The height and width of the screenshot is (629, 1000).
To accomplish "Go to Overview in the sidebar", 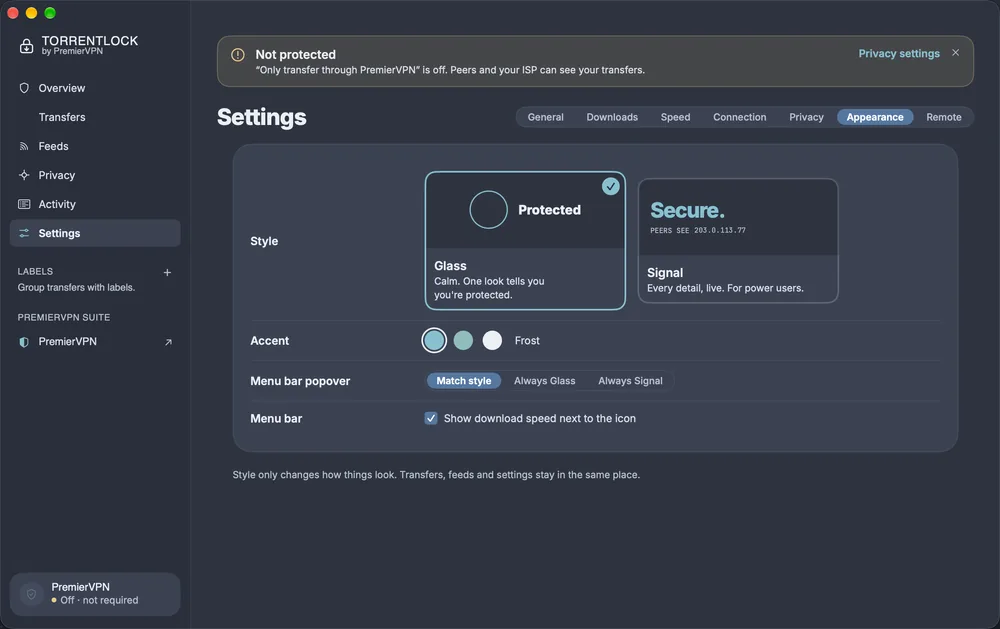I will pos(95,88).
